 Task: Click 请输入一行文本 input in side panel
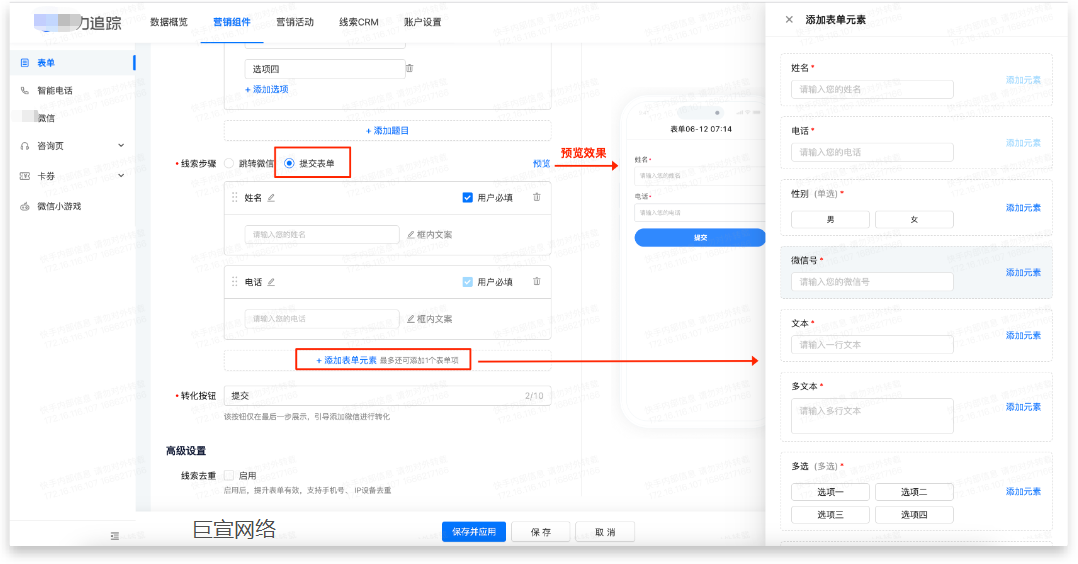(x=872, y=345)
